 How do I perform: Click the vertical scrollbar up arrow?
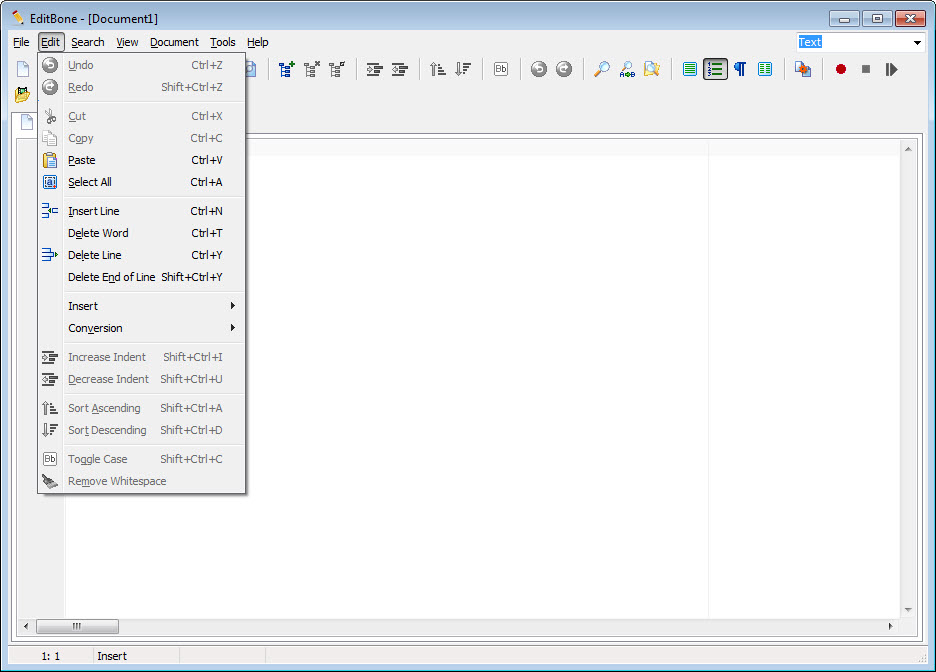tap(908, 149)
